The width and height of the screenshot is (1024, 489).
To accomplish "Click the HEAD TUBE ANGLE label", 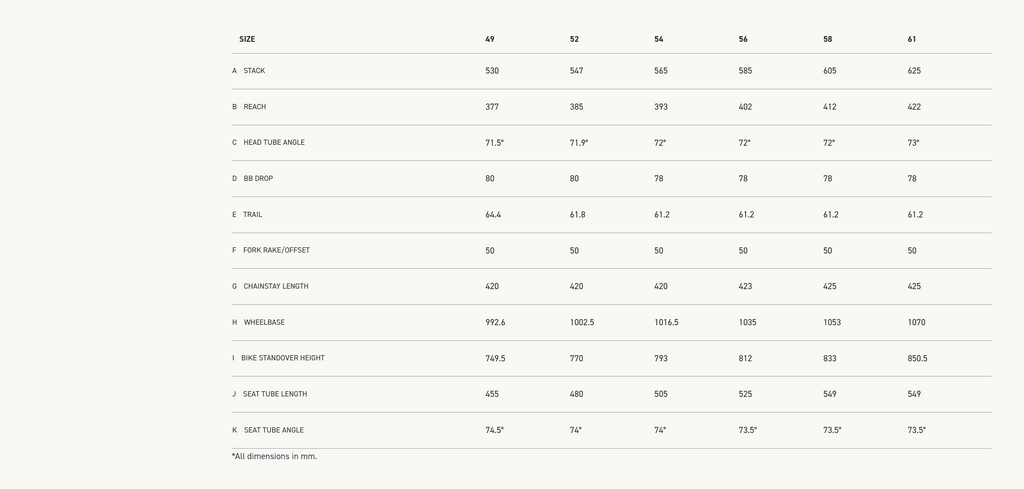I will click(274, 142).
